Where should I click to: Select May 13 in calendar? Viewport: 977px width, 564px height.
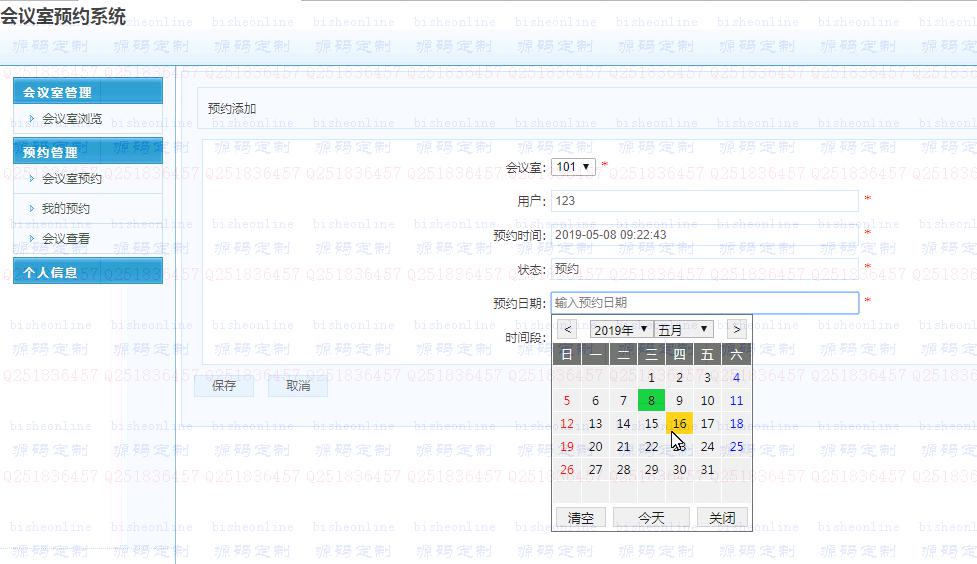coord(595,424)
